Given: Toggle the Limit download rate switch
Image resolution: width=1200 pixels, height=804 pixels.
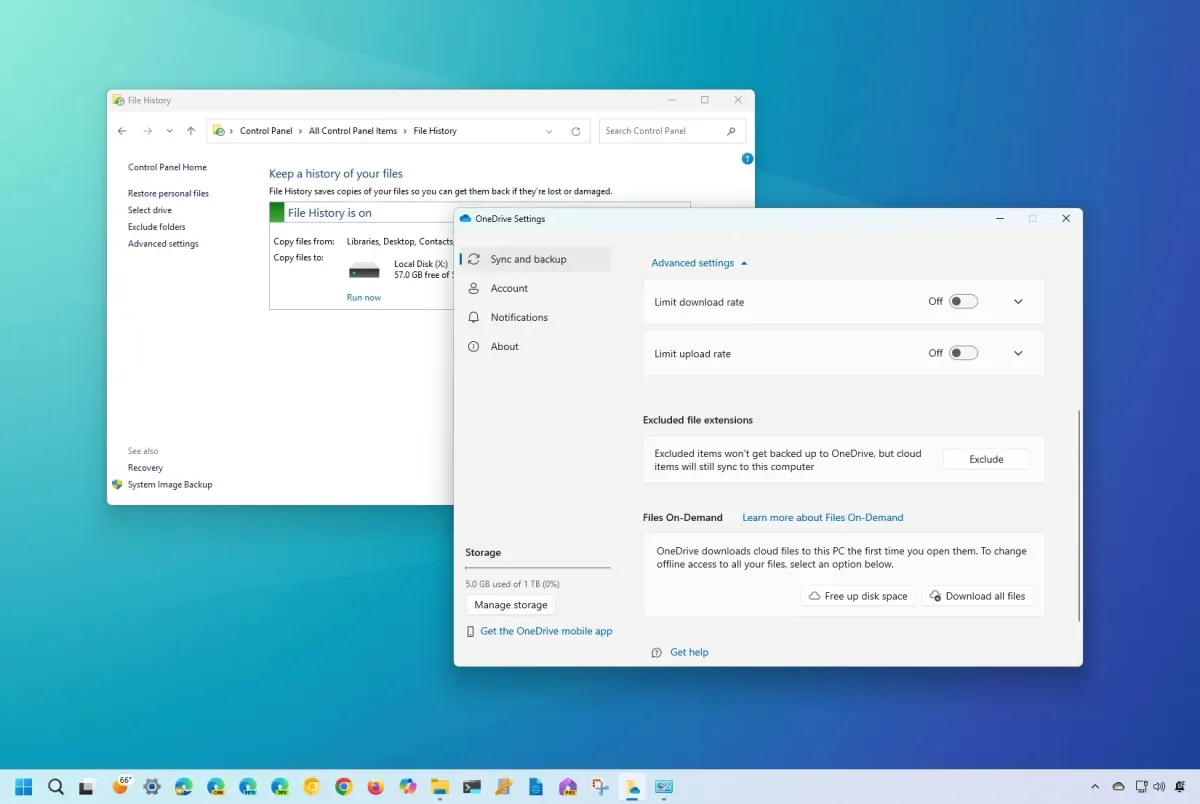Looking at the screenshot, I should (963, 301).
